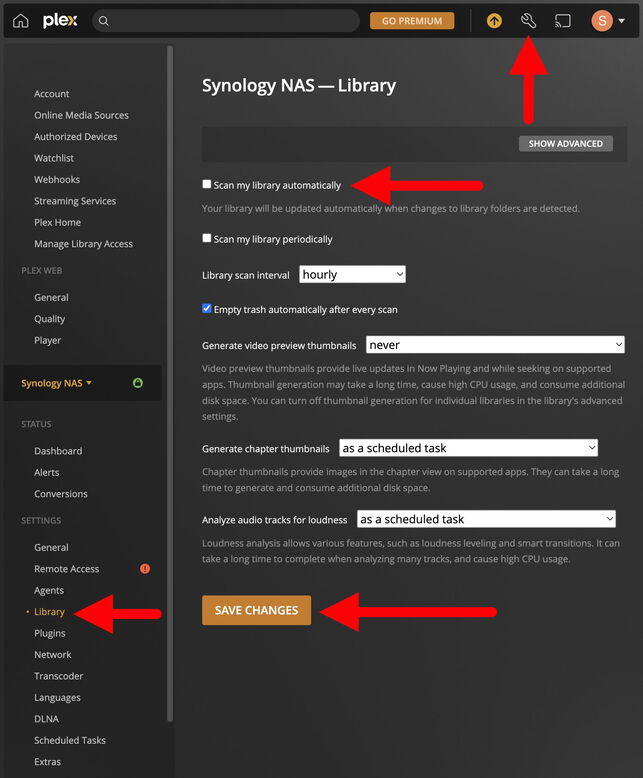Click the search magnifier icon
Screen dimensions: 643x778
[x=103, y=21]
